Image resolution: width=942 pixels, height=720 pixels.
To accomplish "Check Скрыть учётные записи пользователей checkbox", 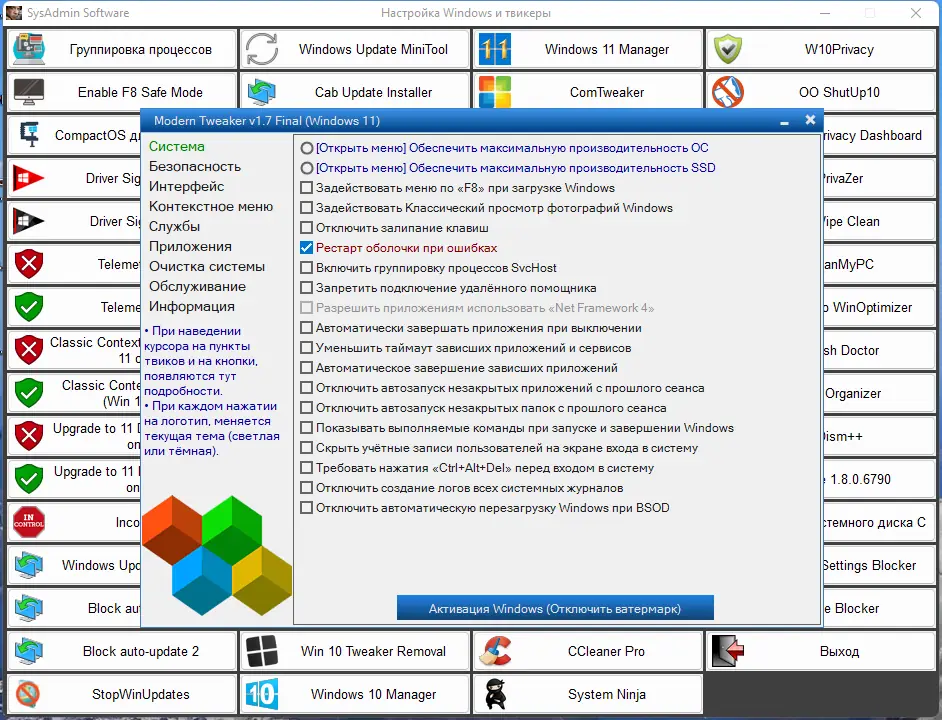I will click(x=306, y=448).
